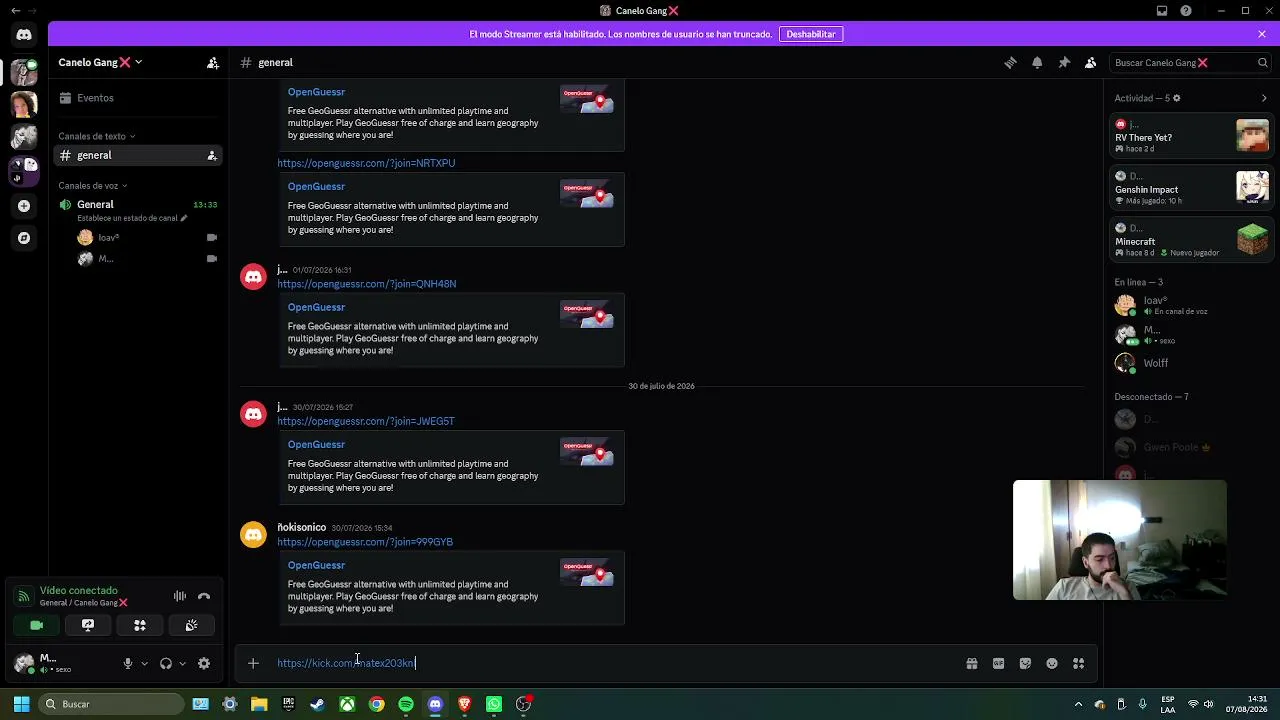Screen dimensions: 1280x720
Task: Start an activity in the voice panel
Action: click(140, 626)
